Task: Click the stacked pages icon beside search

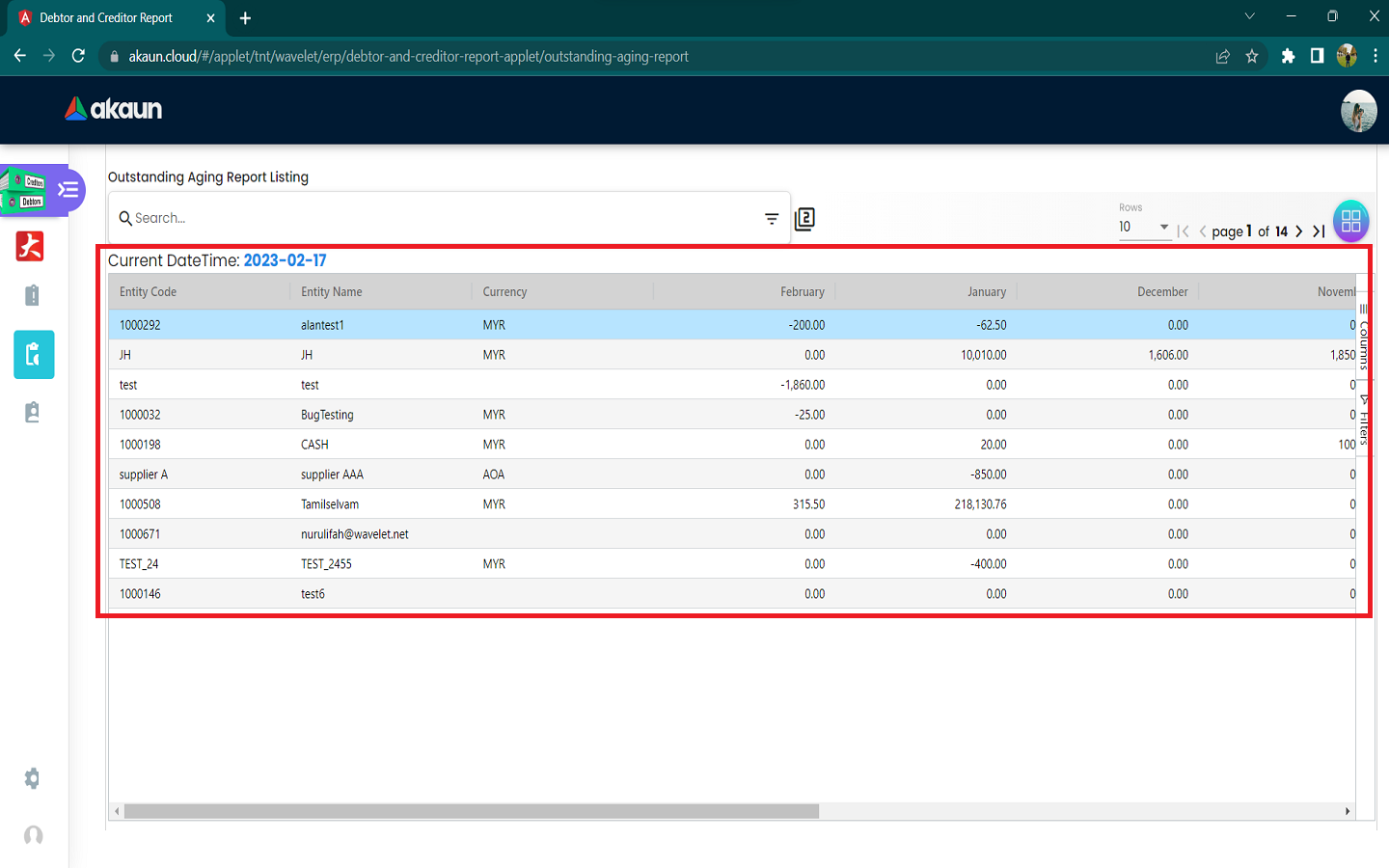Action: coord(804,219)
